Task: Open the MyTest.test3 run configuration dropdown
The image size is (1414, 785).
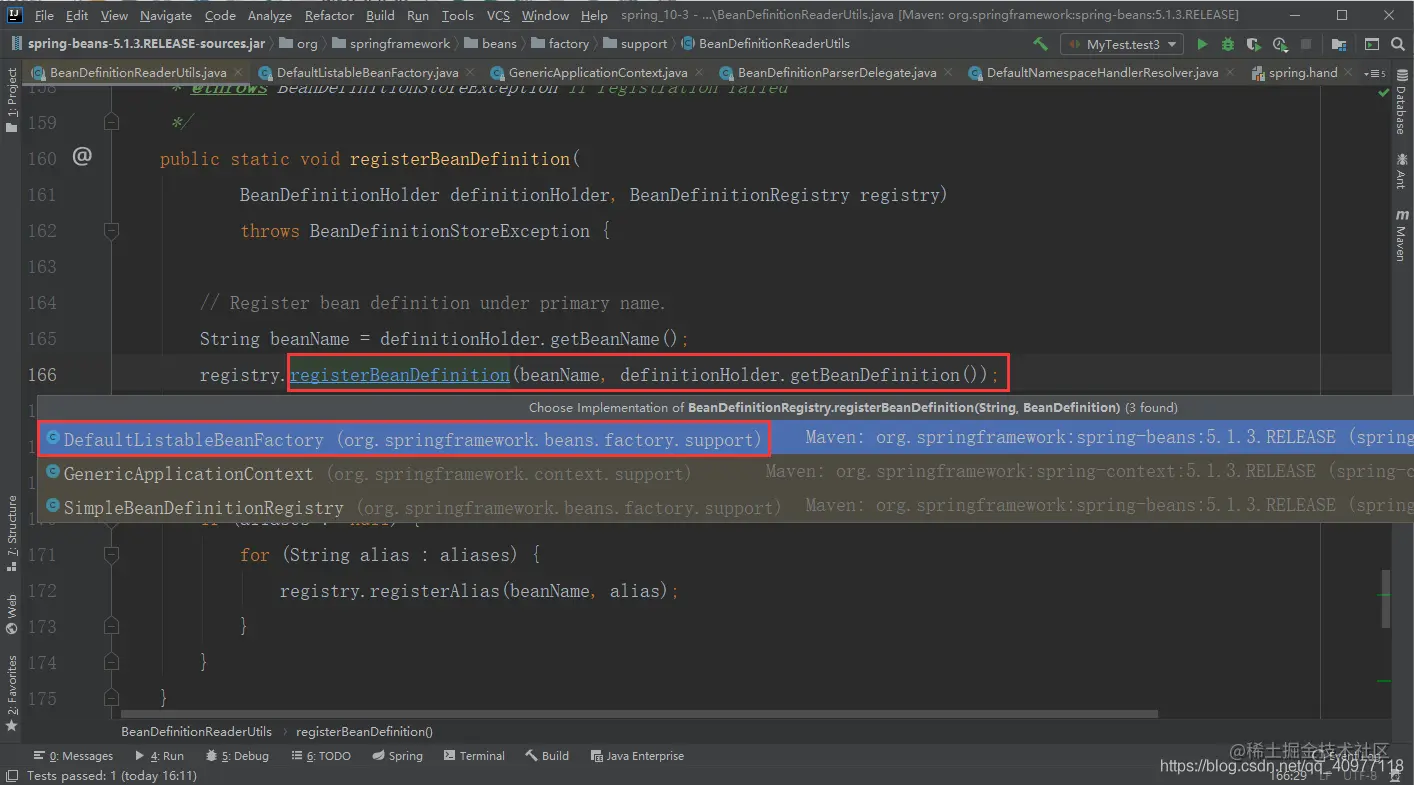Action: pos(1122,44)
